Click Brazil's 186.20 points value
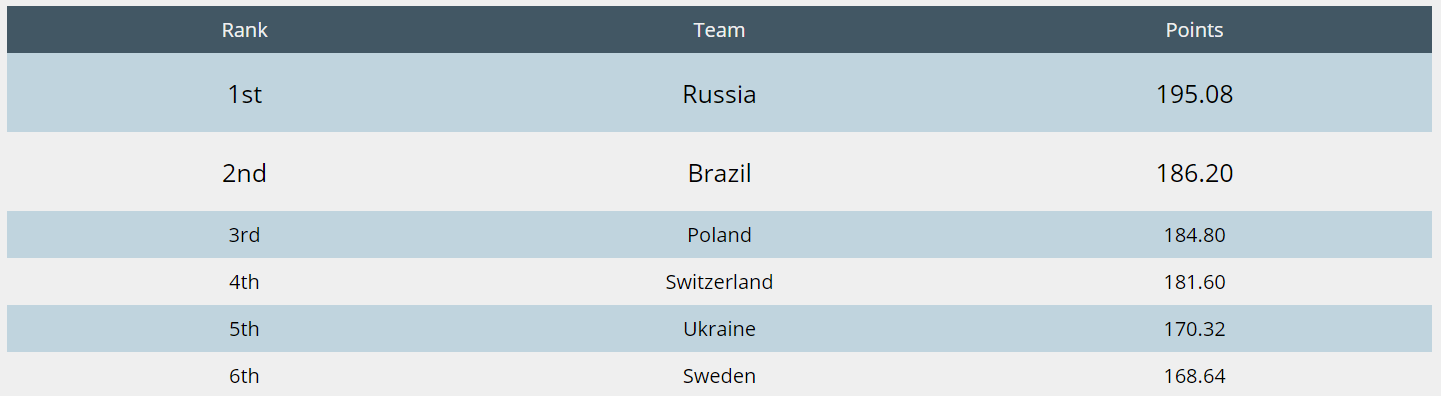The height and width of the screenshot is (396, 1441). click(1194, 173)
